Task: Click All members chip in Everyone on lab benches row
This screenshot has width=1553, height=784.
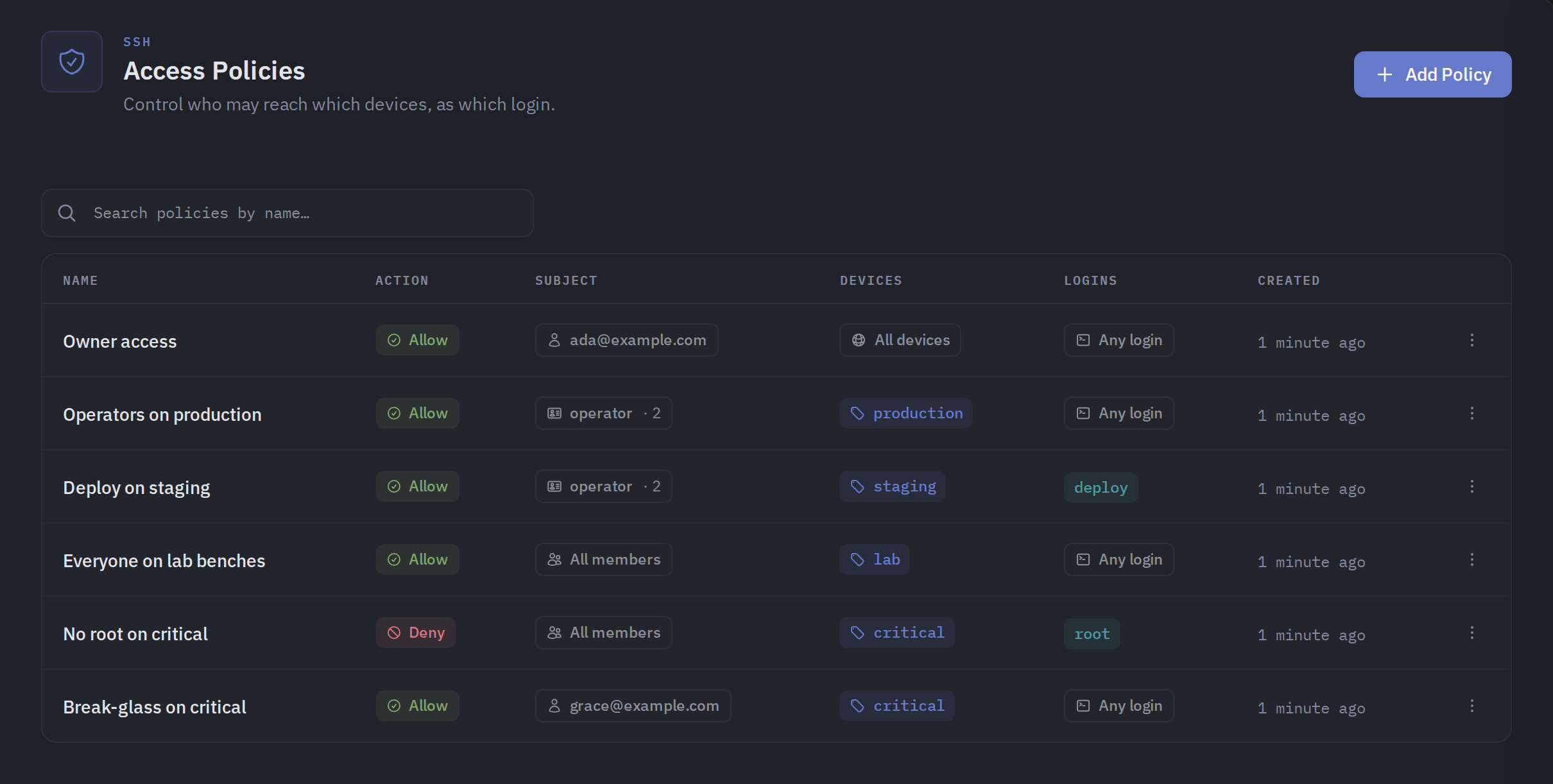Action: pos(604,559)
